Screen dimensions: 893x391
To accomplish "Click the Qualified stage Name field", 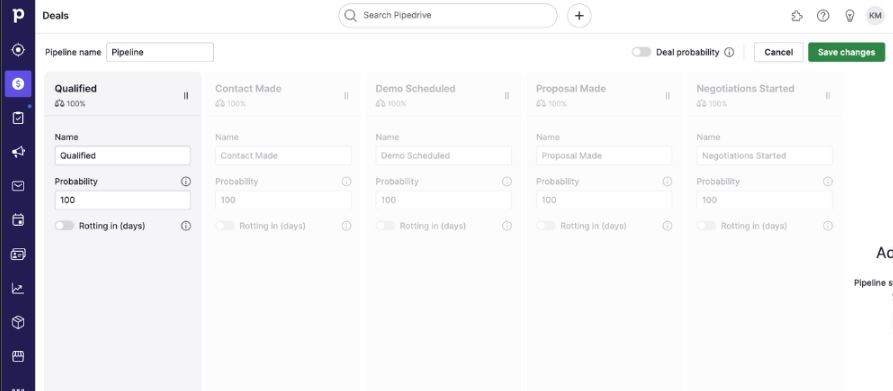I will click(122, 155).
